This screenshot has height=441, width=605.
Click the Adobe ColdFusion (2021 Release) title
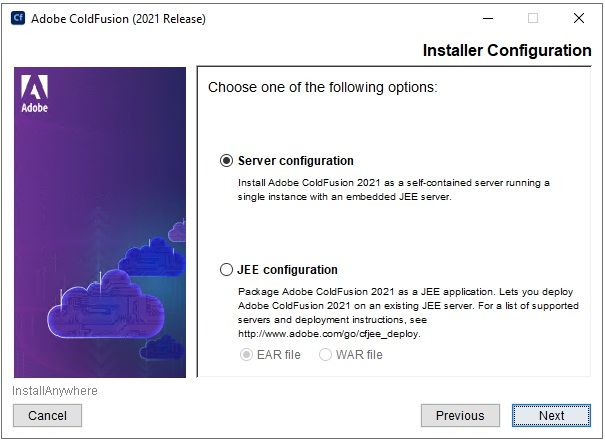click(118, 19)
